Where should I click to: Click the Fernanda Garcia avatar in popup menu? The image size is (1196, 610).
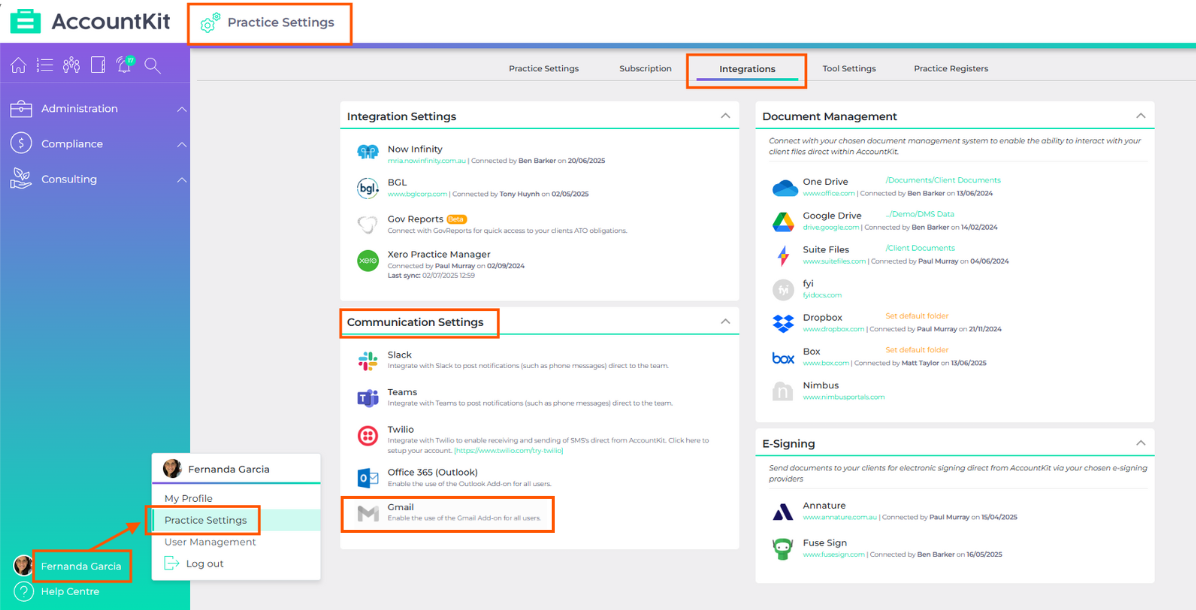pos(172,469)
